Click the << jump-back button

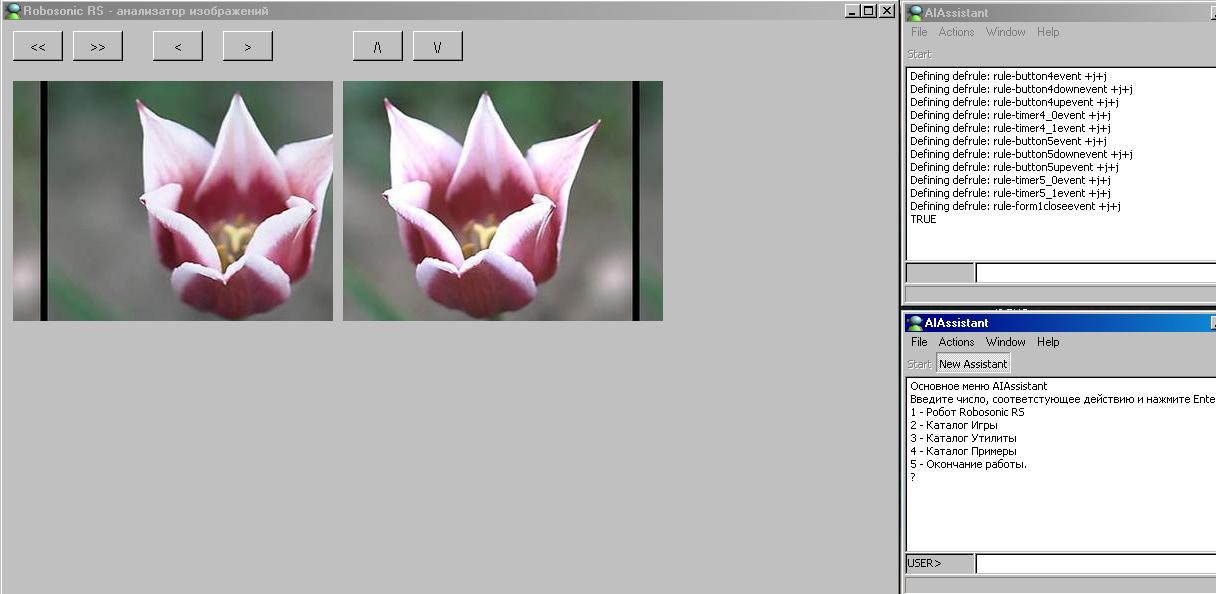[x=38, y=46]
